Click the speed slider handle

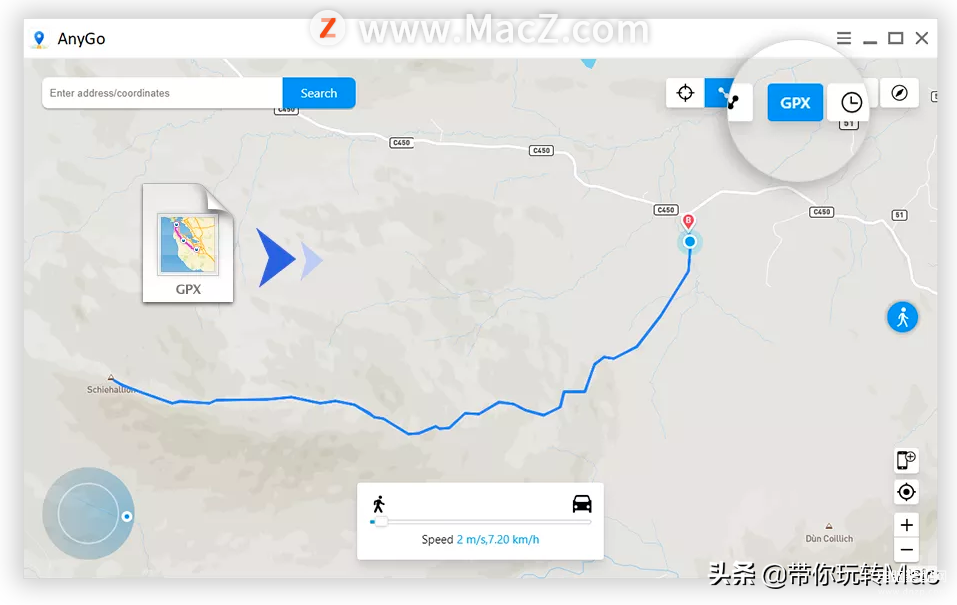tap(381, 521)
